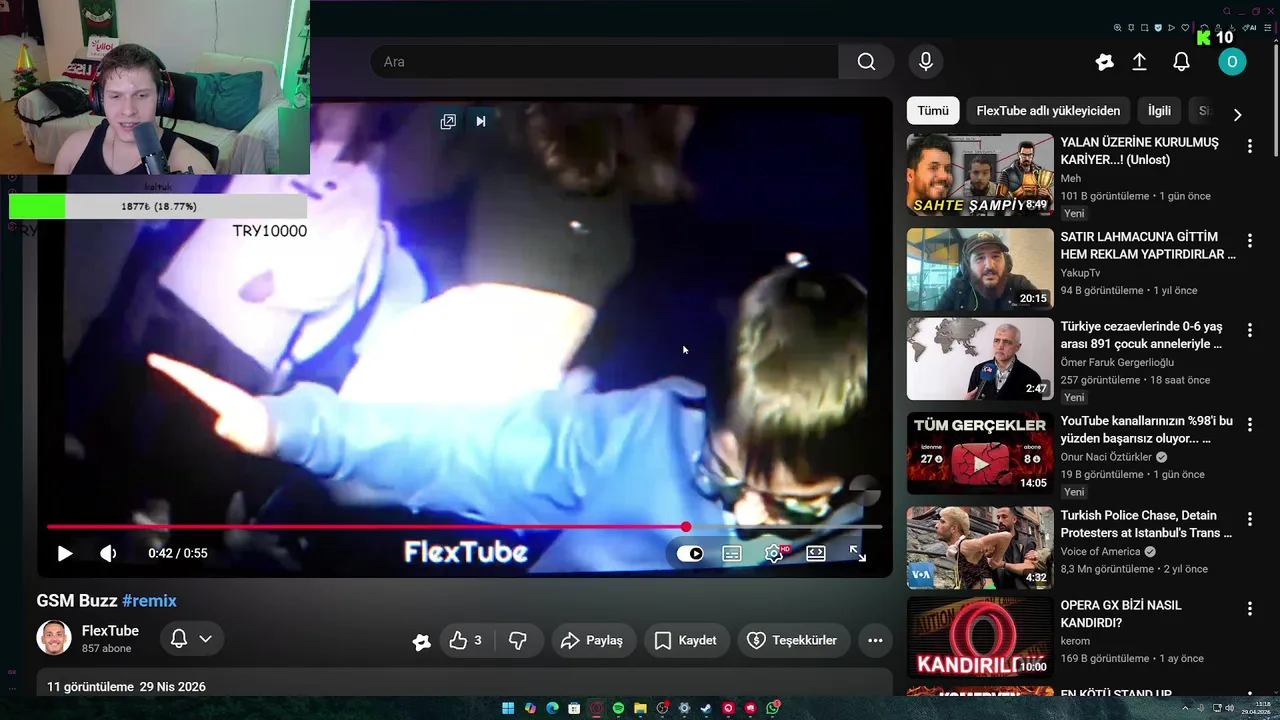Open SATIR LAHMACUN'A GİTTİM video title
1280x720 pixels.
coord(1148,246)
